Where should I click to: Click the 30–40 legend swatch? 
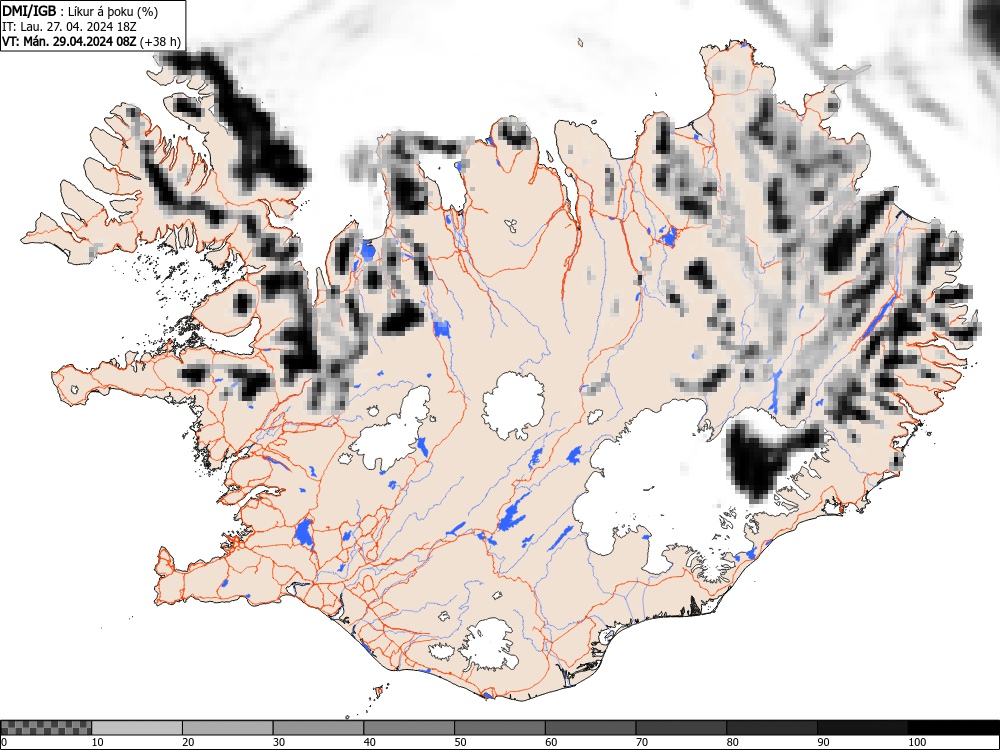(318, 728)
